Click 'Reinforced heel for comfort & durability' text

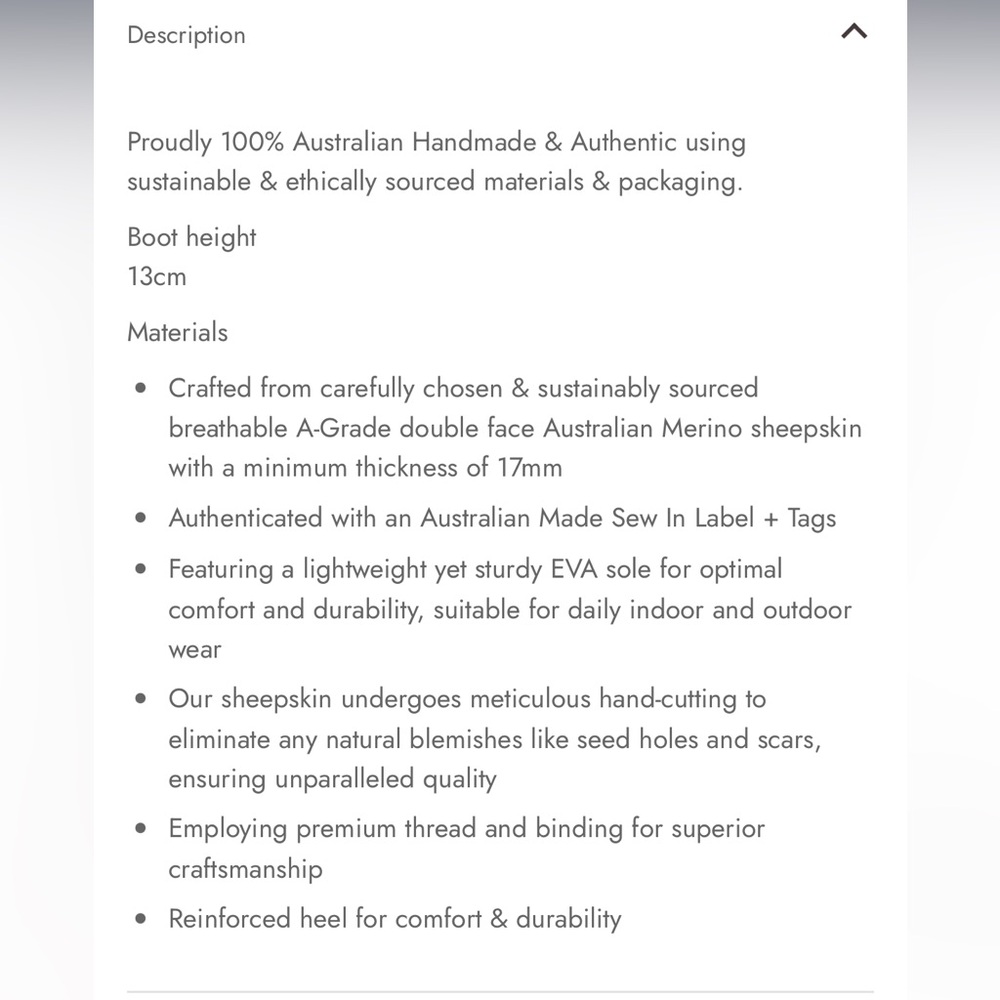(395, 919)
